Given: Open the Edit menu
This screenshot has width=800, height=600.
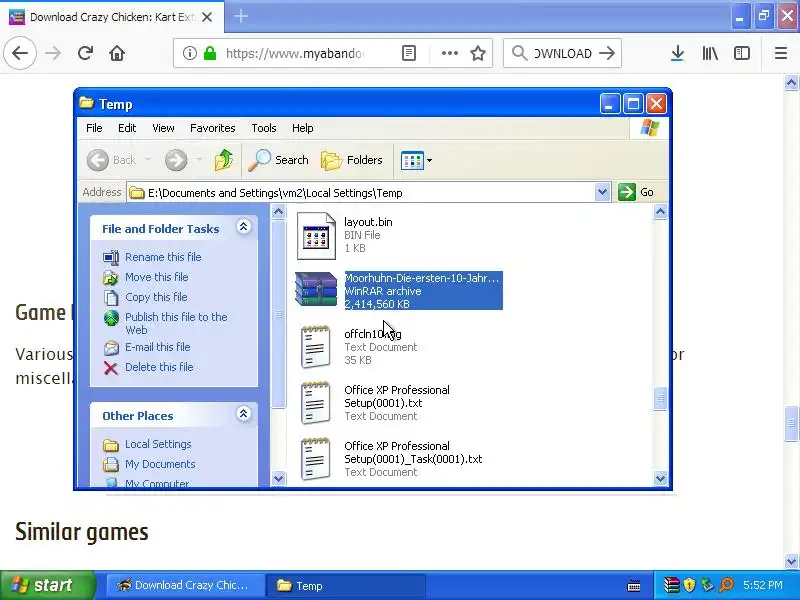Looking at the screenshot, I should [x=127, y=128].
